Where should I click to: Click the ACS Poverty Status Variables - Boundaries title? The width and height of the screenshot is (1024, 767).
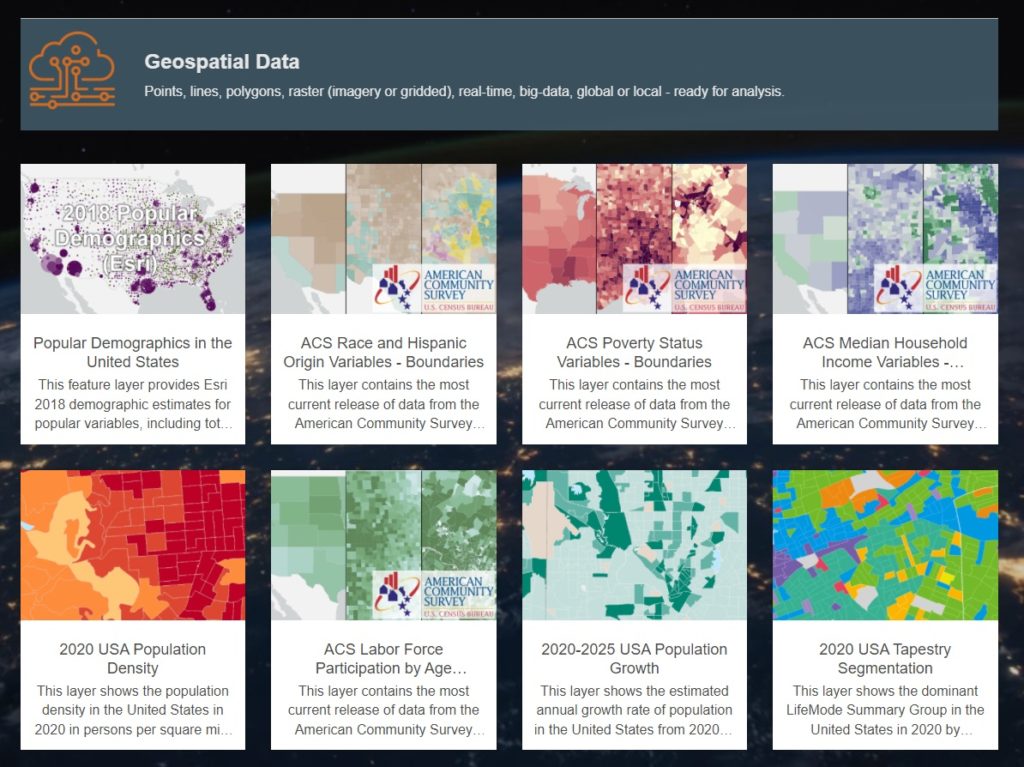pos(634,352)
